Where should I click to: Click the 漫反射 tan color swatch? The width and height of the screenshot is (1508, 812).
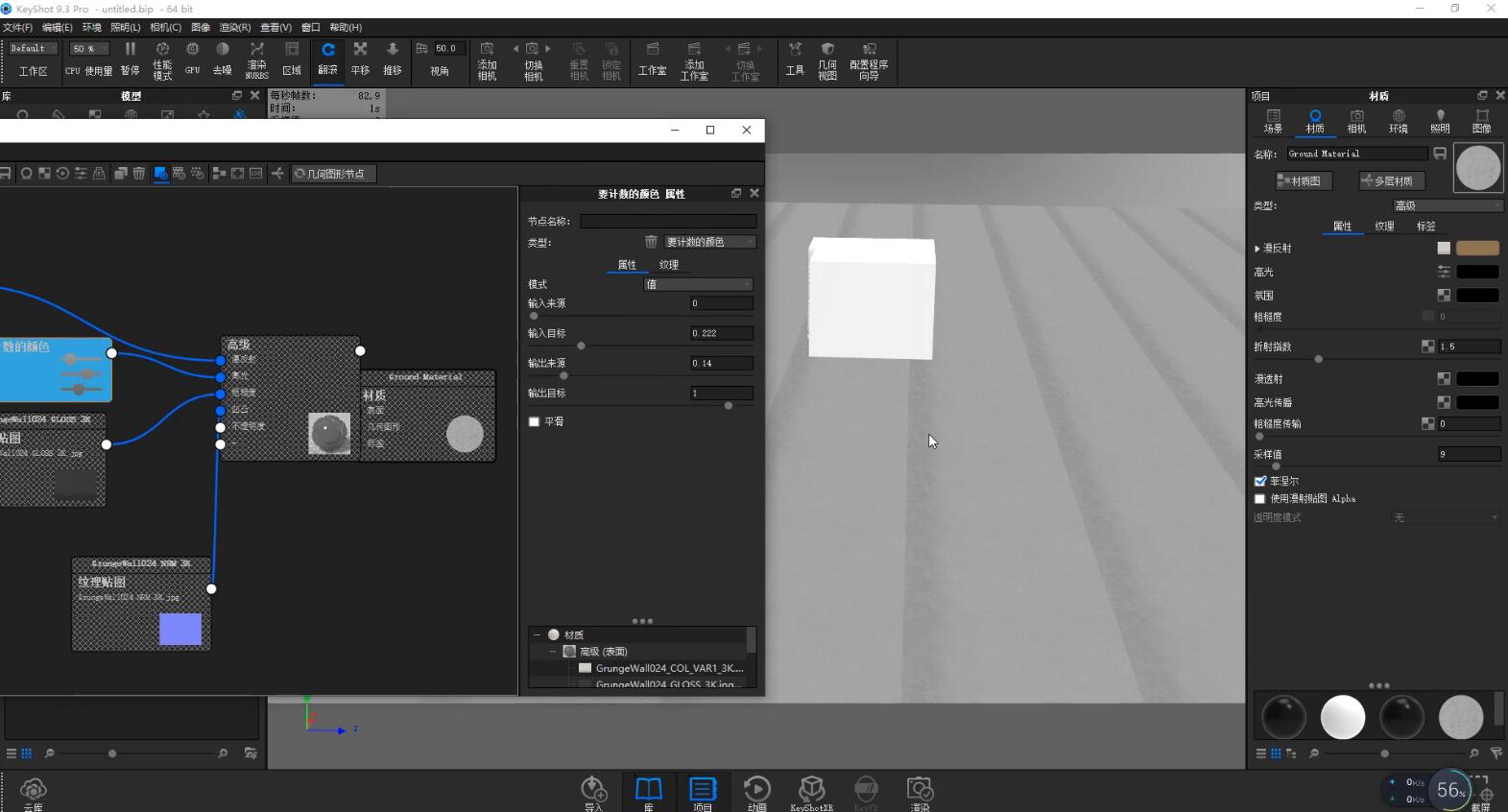point(1477,249)
